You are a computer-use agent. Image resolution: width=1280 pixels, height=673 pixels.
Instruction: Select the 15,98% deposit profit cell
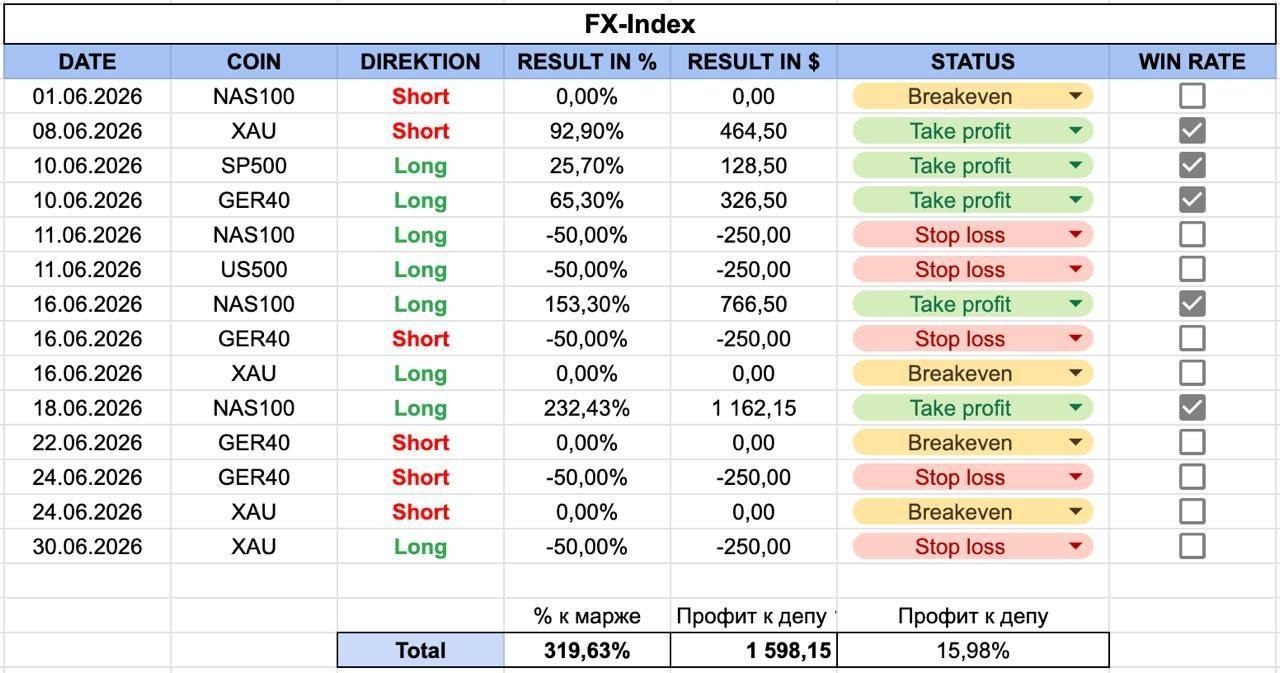[x=973, y=650]
